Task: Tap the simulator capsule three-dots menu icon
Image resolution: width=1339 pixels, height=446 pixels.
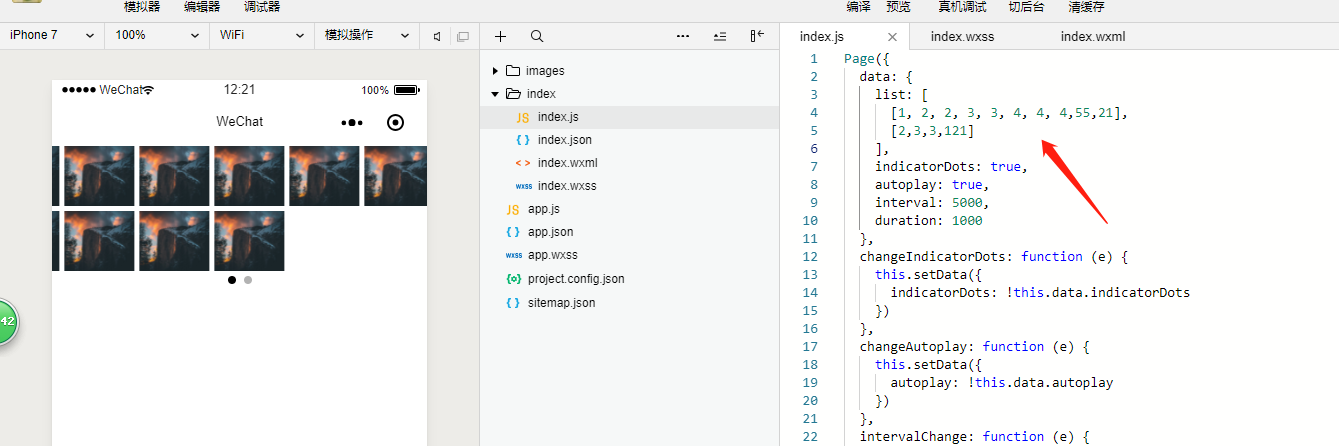Action: click(351, 122)
